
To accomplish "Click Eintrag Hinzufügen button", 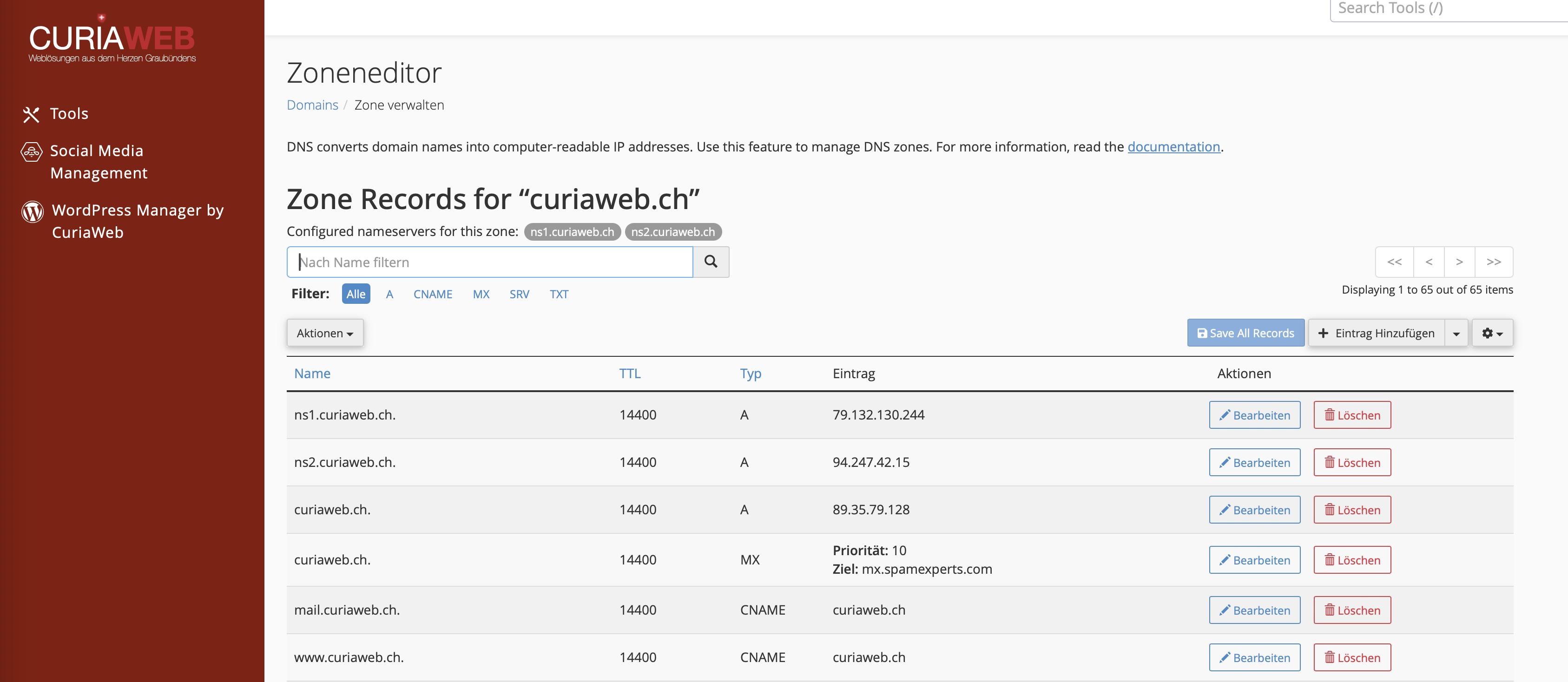I will 1376,333.
